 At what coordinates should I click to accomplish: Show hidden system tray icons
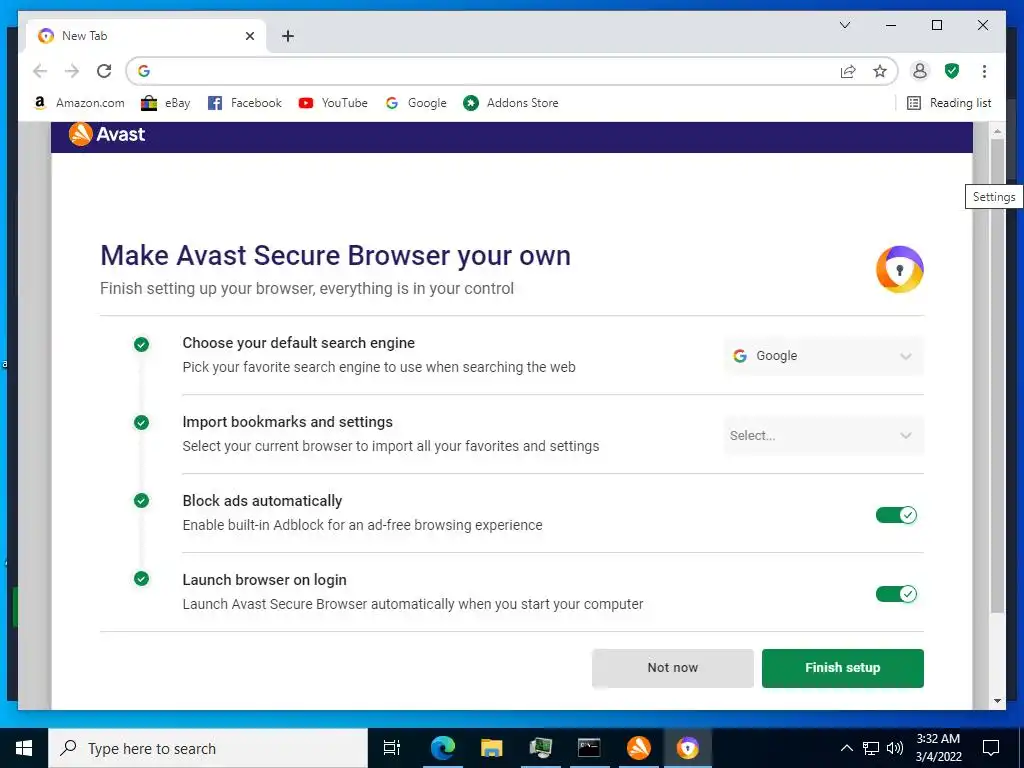click(x=846, y=748)
